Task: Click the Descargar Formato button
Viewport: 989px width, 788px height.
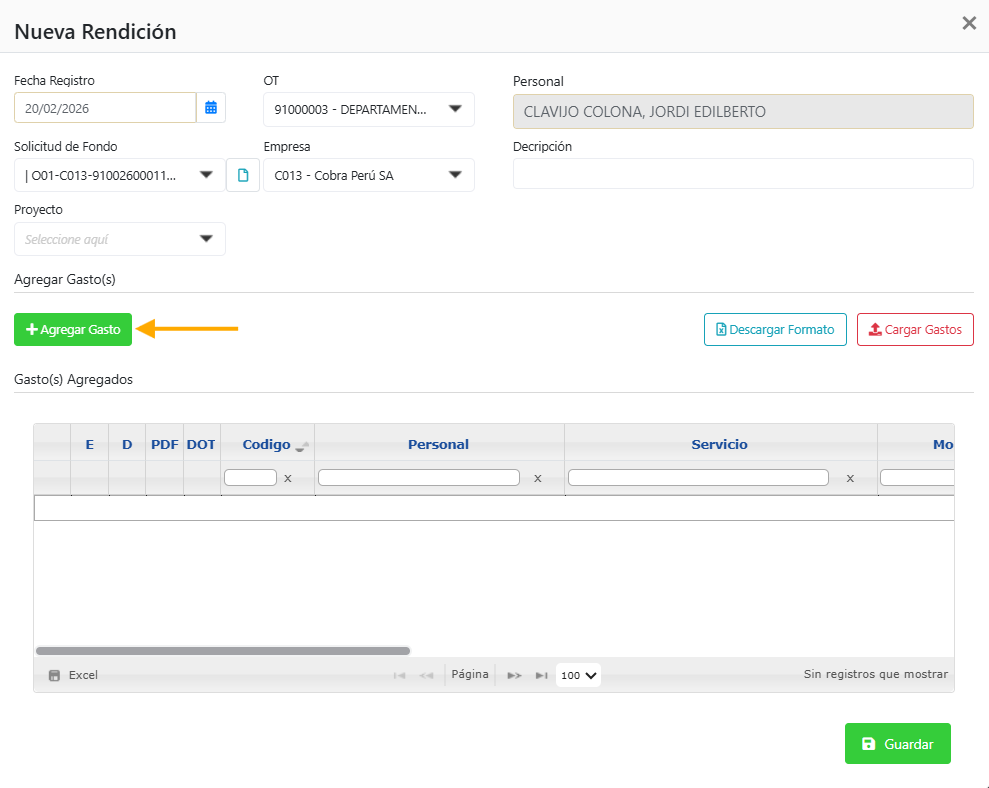Action: click(775, 329)
